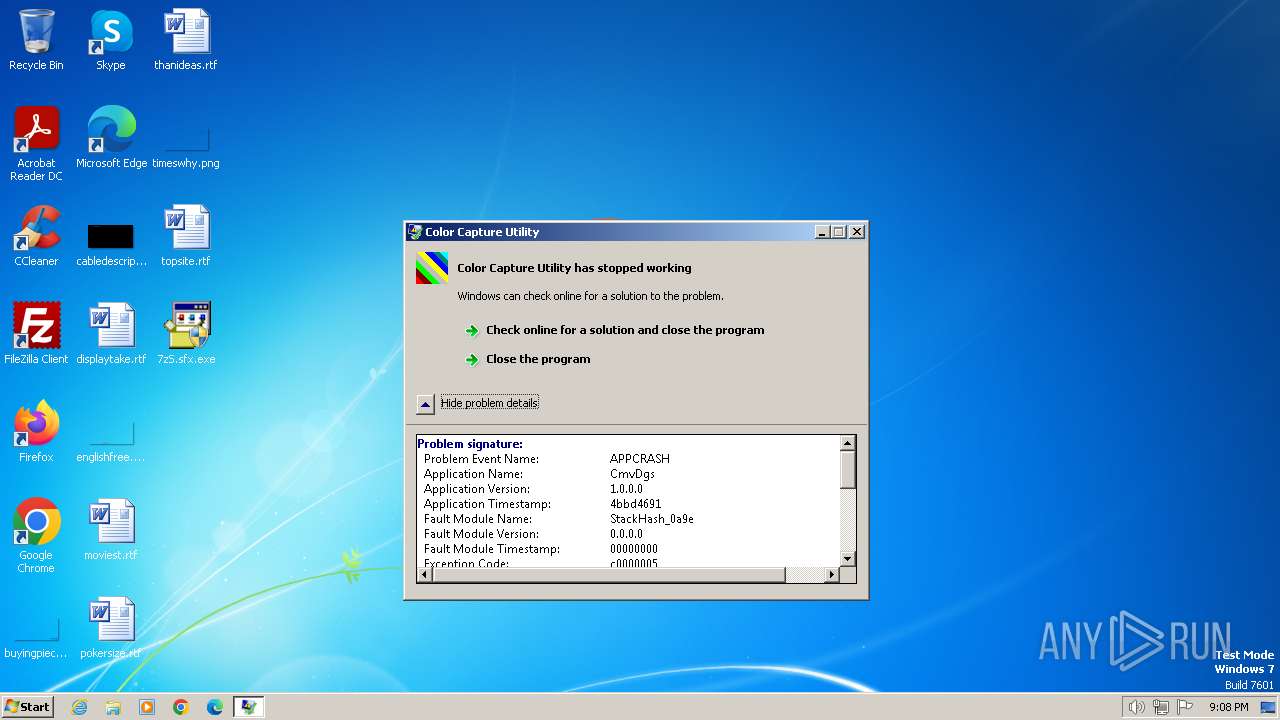
Task: Collapse details via Hide problem details arrow
Action: tap(425, 404)
